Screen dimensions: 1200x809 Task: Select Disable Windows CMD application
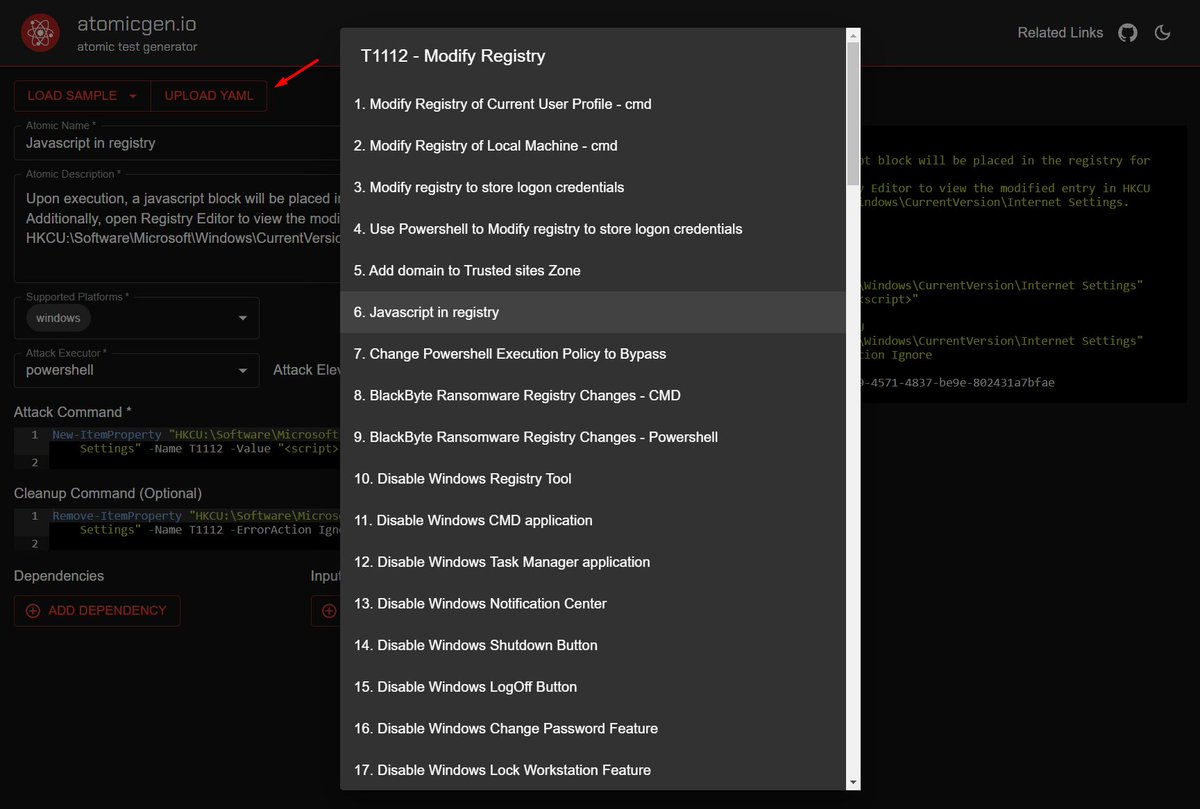593,521
